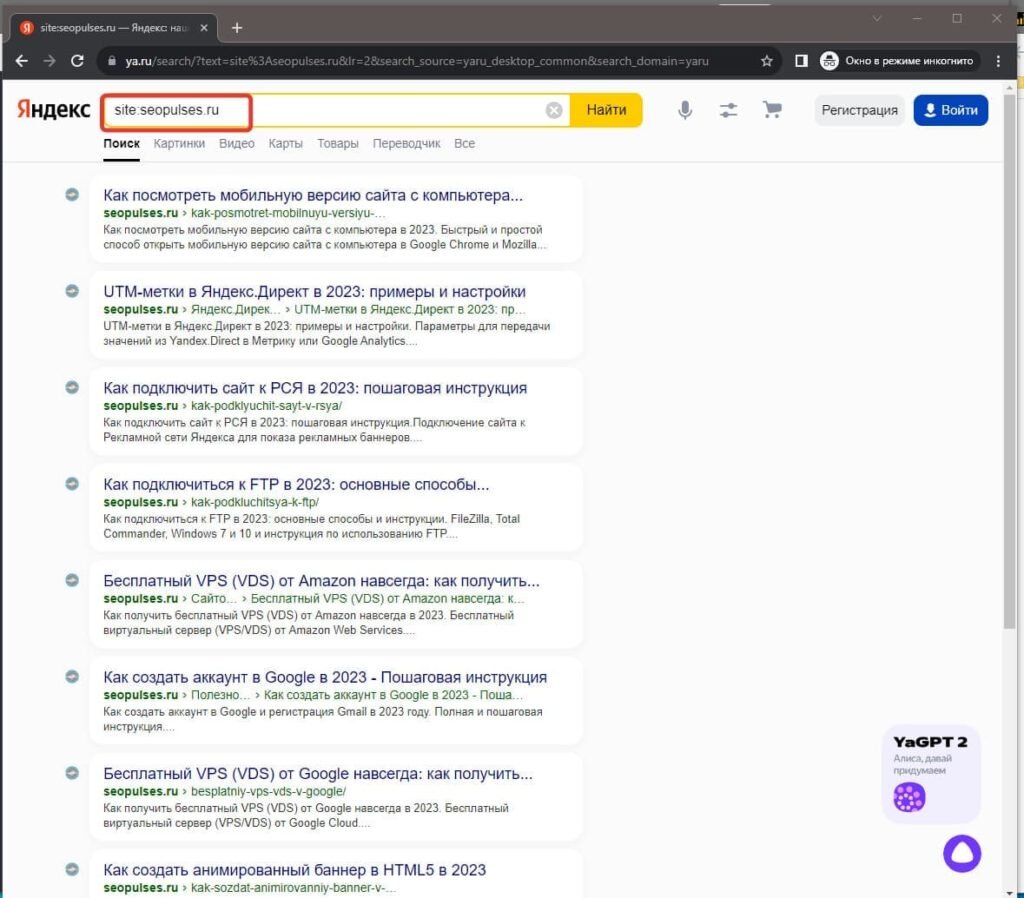This screenshot has width=1024, height=898.
Task: Click favicon beside UTM-метки result
Action: point(72,291)
